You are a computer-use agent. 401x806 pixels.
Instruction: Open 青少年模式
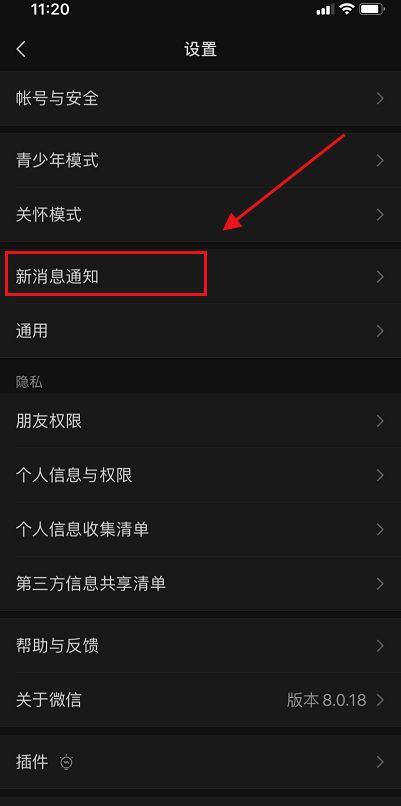[x=200, y=161]
